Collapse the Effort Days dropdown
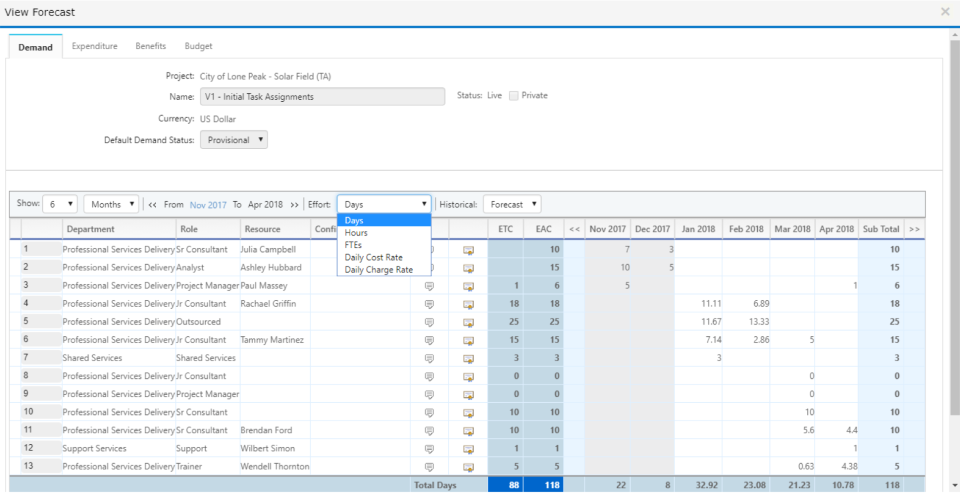This screenshot has height=498, width=960. [384, 204]
